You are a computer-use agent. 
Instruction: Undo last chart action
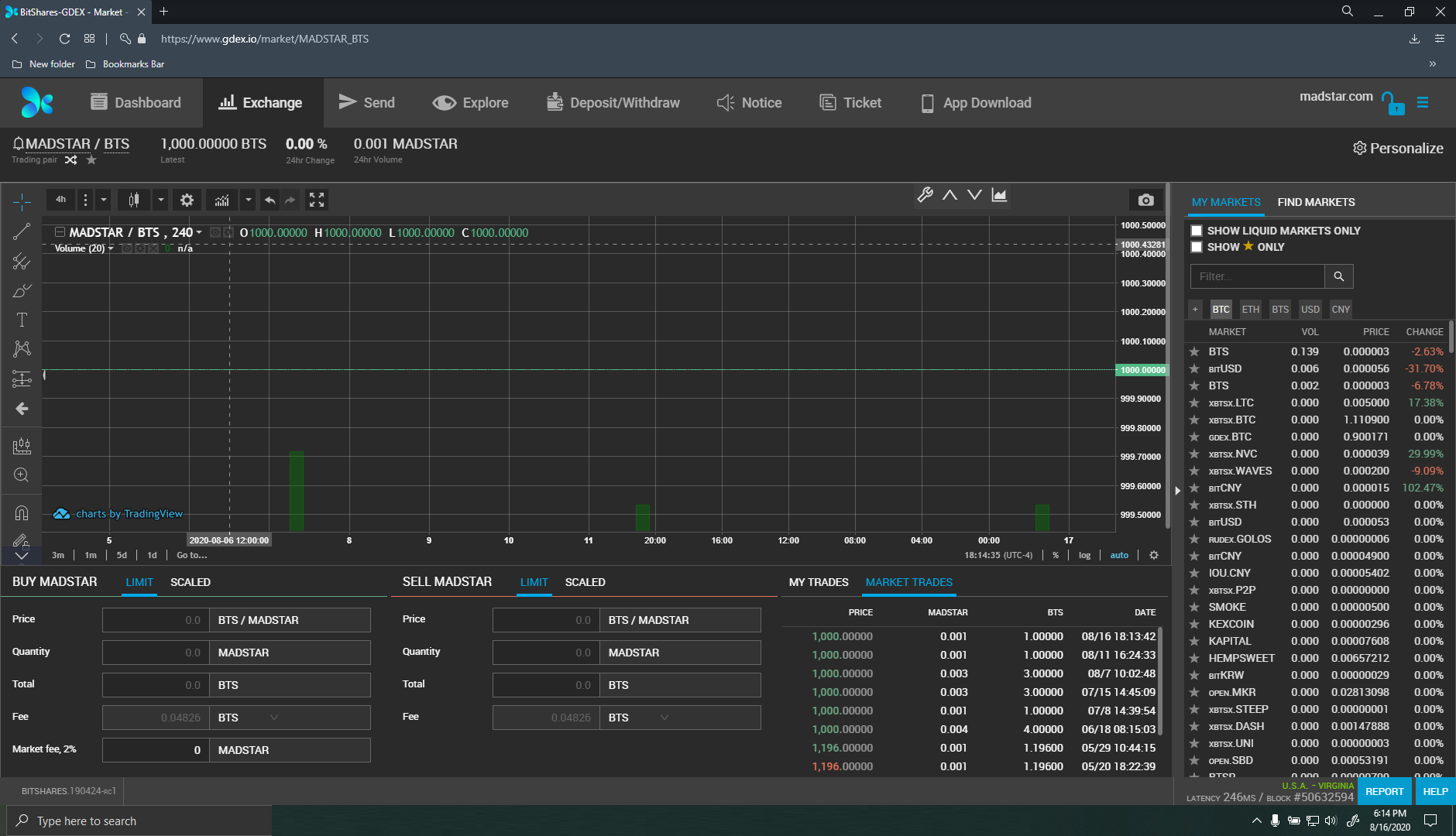(x=270, y=200)
